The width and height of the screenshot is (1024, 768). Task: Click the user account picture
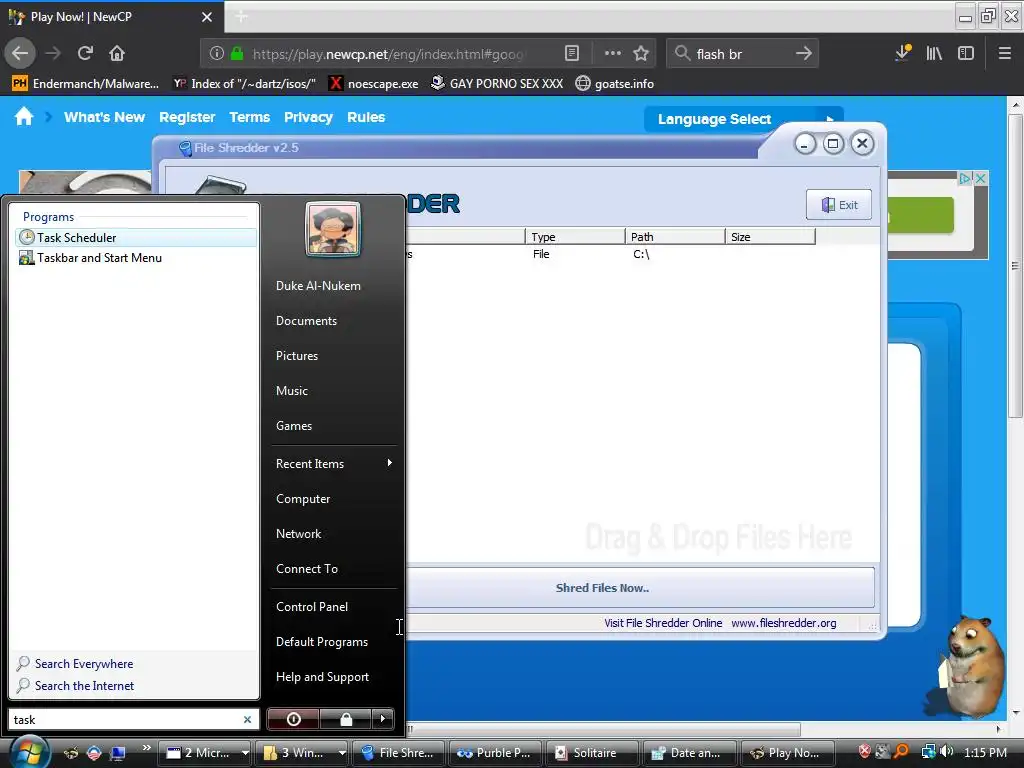click(x=333, y=229)
